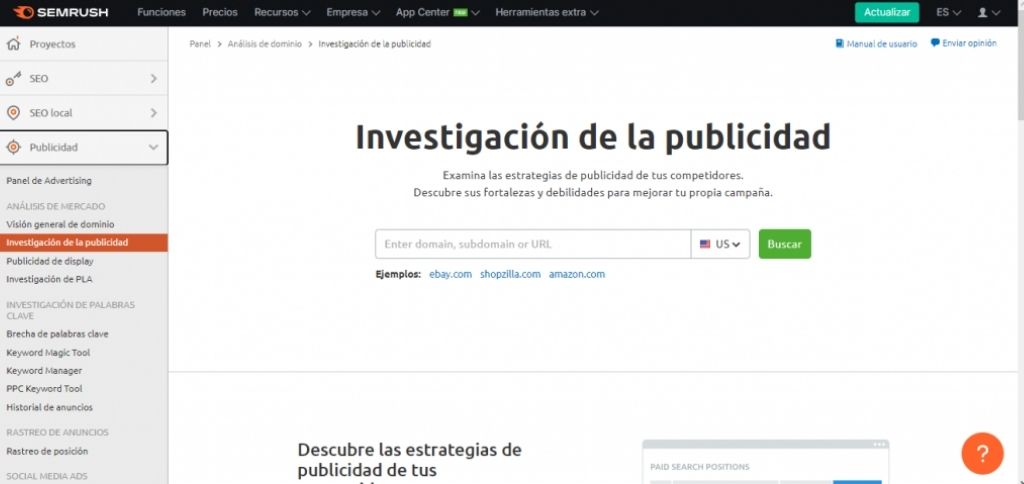Expand the SEO section chevron
Image resolution: width=1024 pixels, height=484 pixels.
pyautogui.click(x=153, y=78)
